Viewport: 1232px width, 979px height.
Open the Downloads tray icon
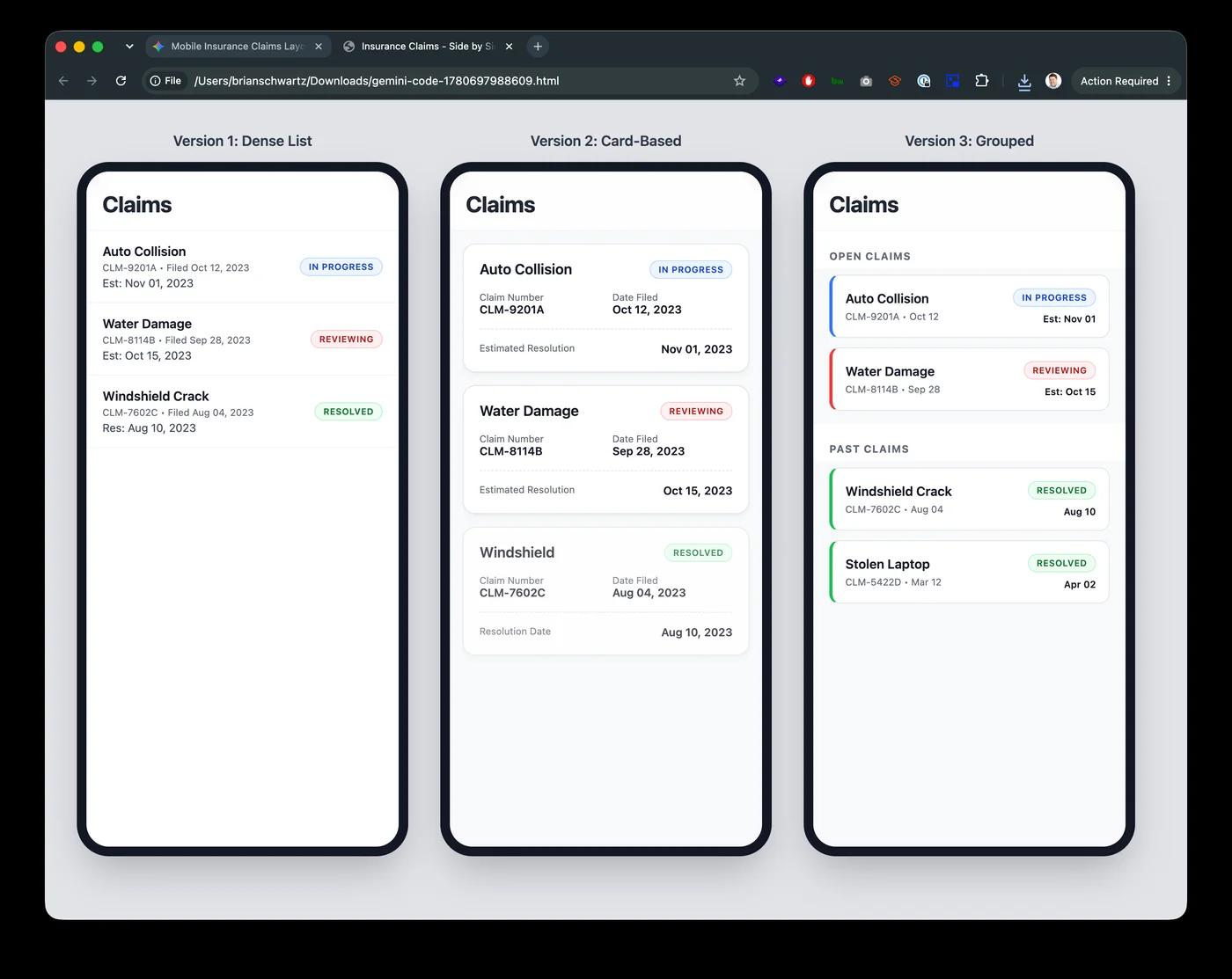[x=1024, y=82]
